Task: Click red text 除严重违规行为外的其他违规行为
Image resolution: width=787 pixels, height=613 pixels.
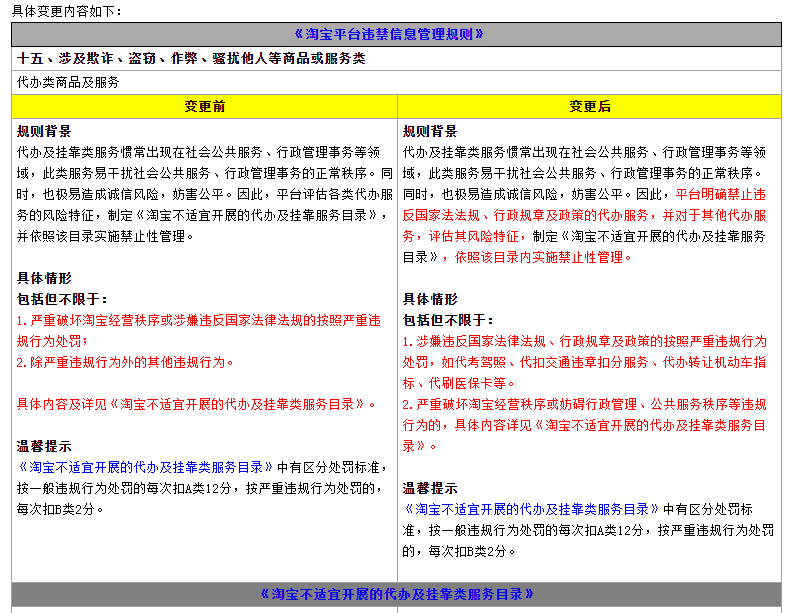Action: click(x=125, y=362)
